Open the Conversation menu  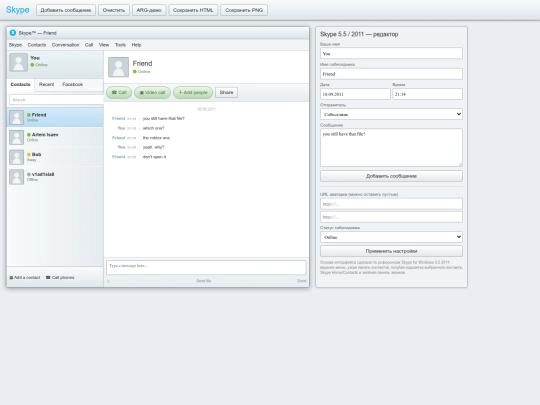pos(65,45)
